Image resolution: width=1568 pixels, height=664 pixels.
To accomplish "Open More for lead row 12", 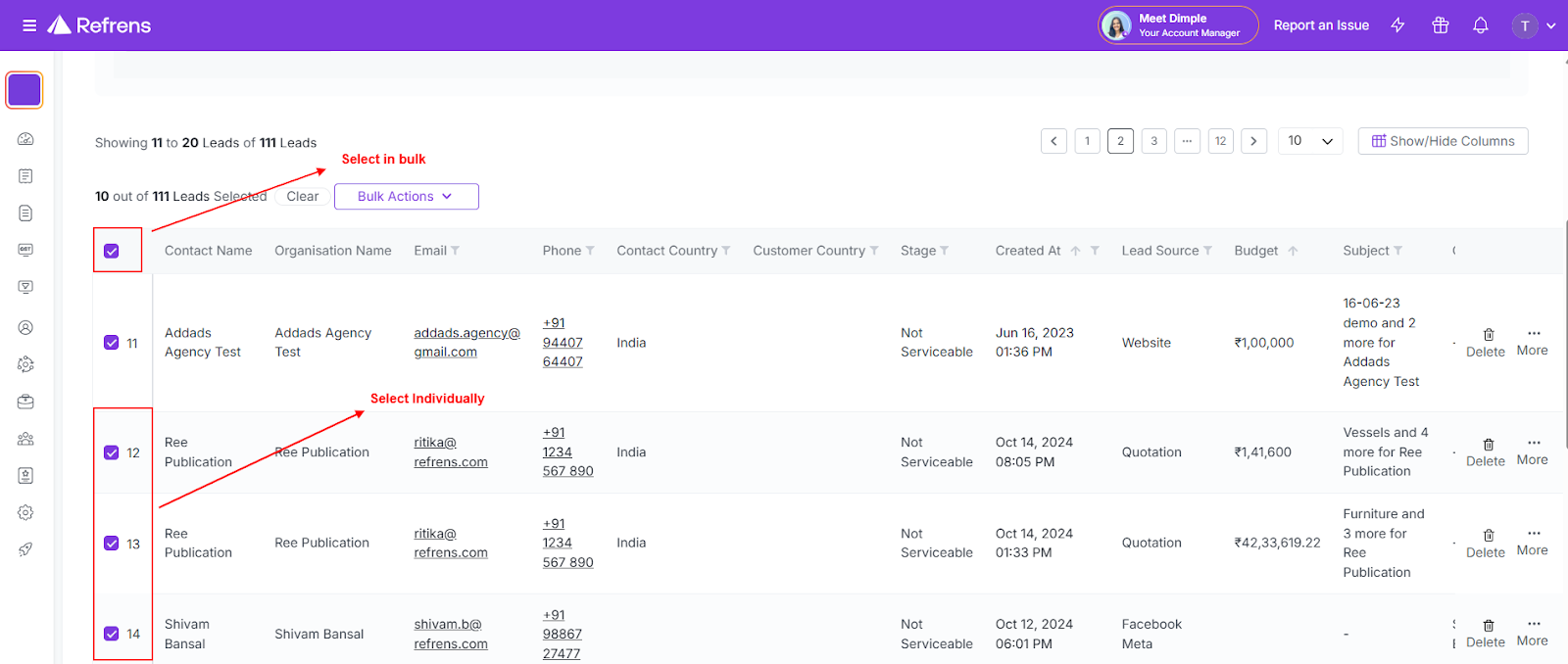I will pyautogui.click(x=1533, y=451).
